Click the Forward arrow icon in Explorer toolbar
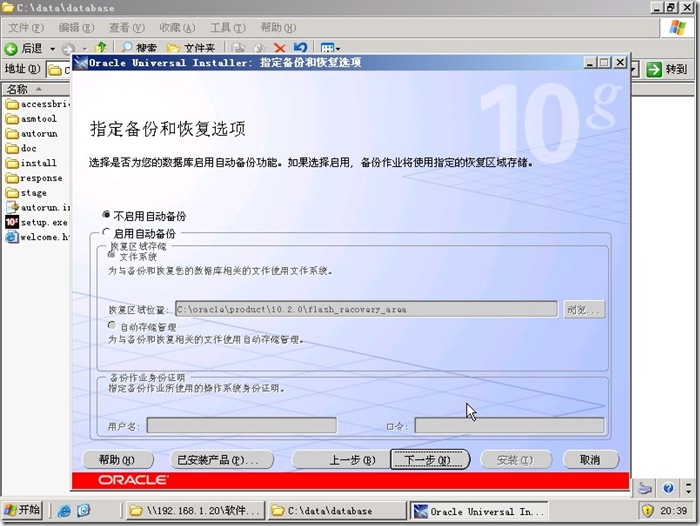The image size is (700, 526). pos(68,48)
